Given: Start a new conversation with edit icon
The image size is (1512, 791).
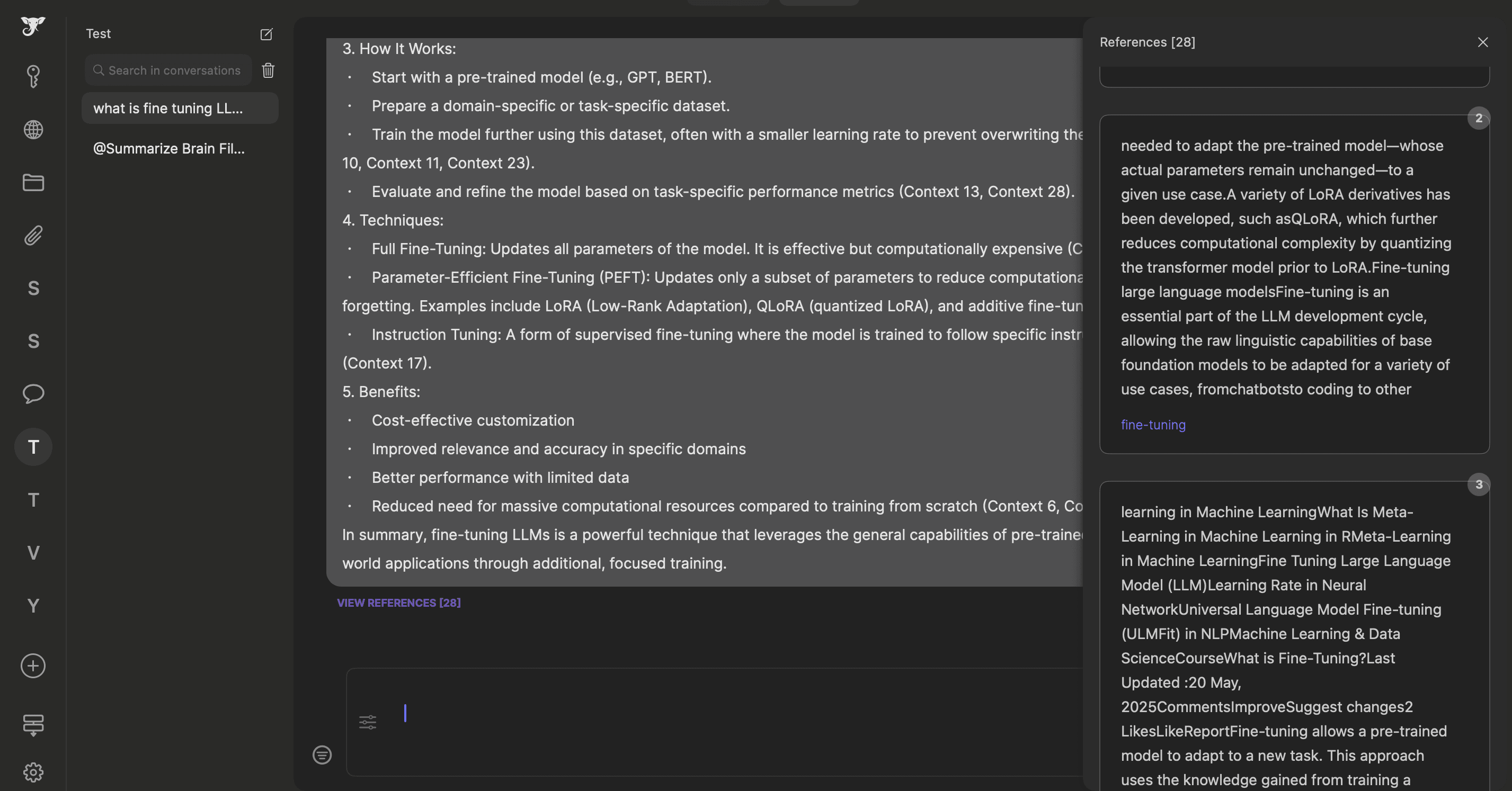Looking at the screenshot, I should tap(266, 34).
